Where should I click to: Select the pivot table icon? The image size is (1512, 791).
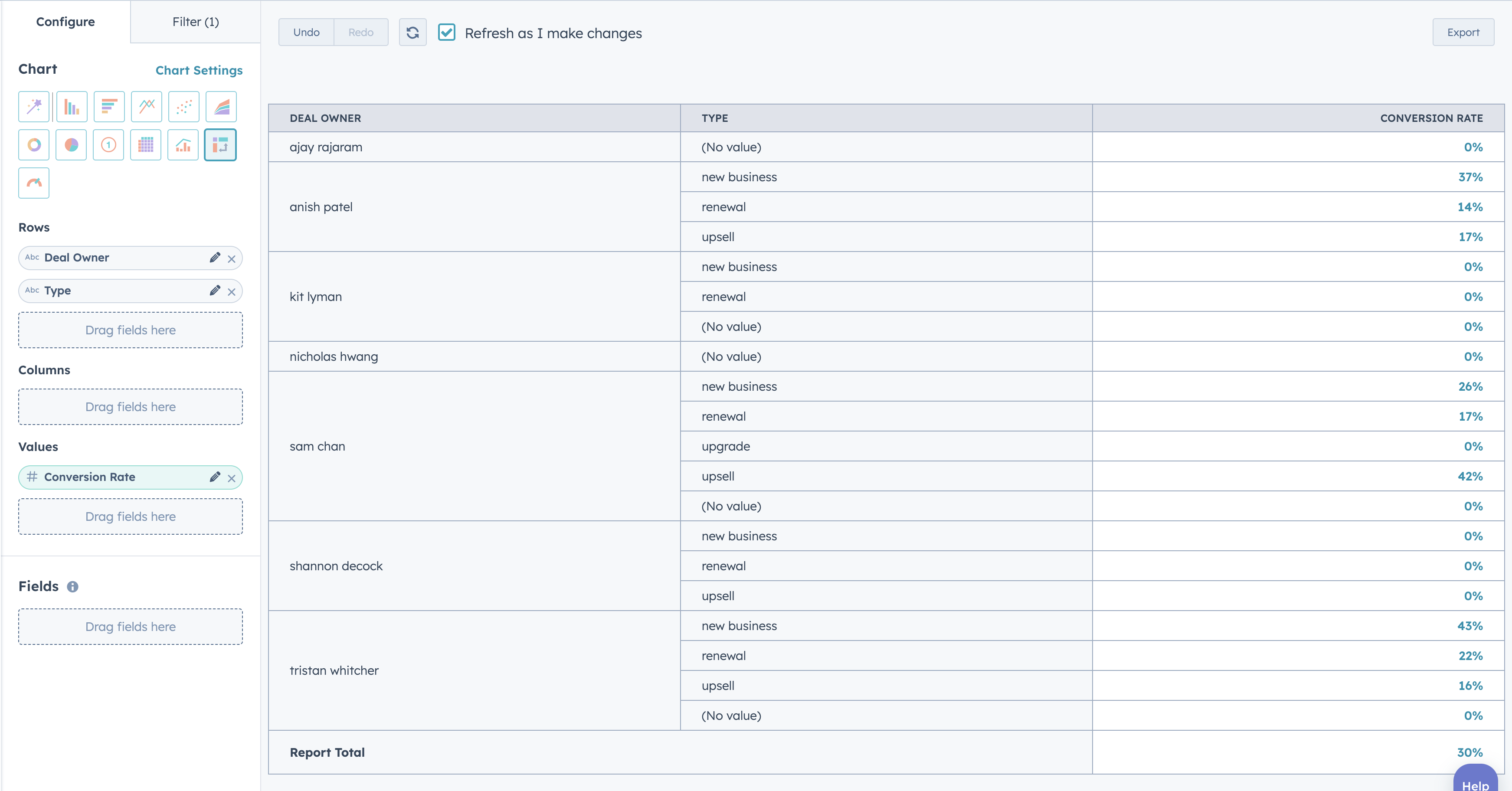click(x=219, y=143)
